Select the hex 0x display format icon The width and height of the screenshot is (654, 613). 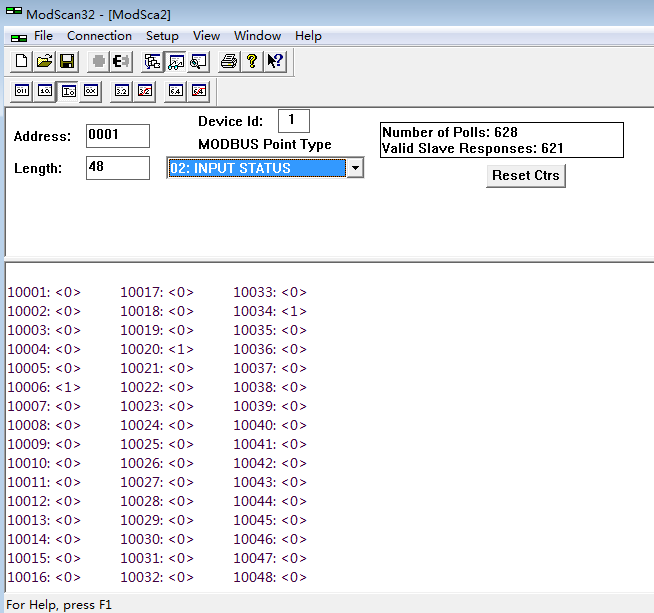pyautogui.click(x=91, y=90)
